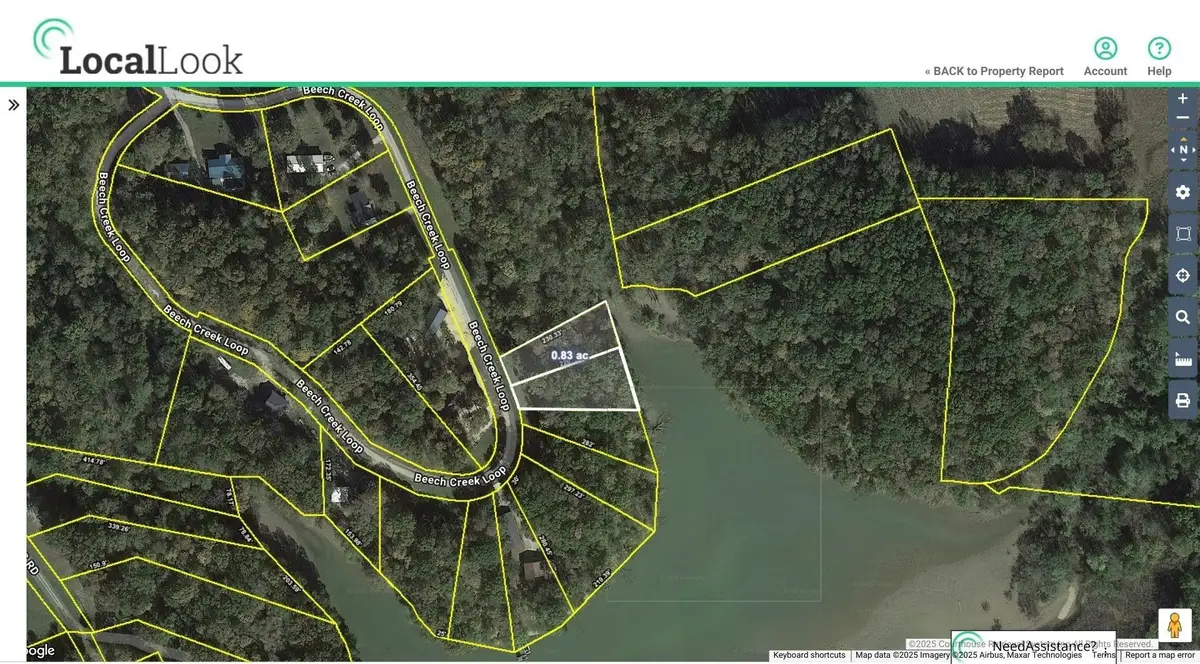
Task: Select the map settings gear icon
Action: click(x=1182, y=192)
